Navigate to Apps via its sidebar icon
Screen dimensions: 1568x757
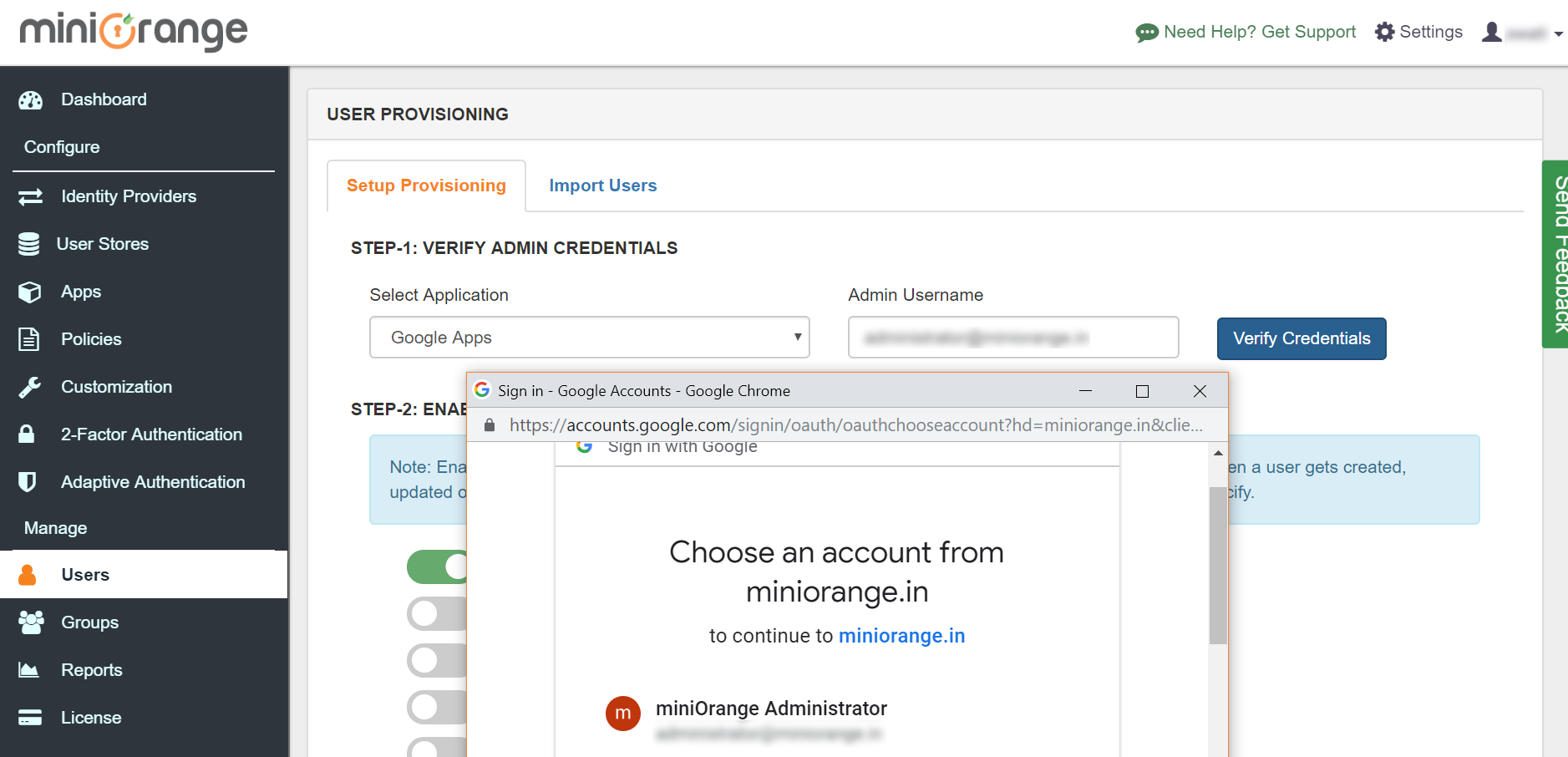click(x=30, y=292)
